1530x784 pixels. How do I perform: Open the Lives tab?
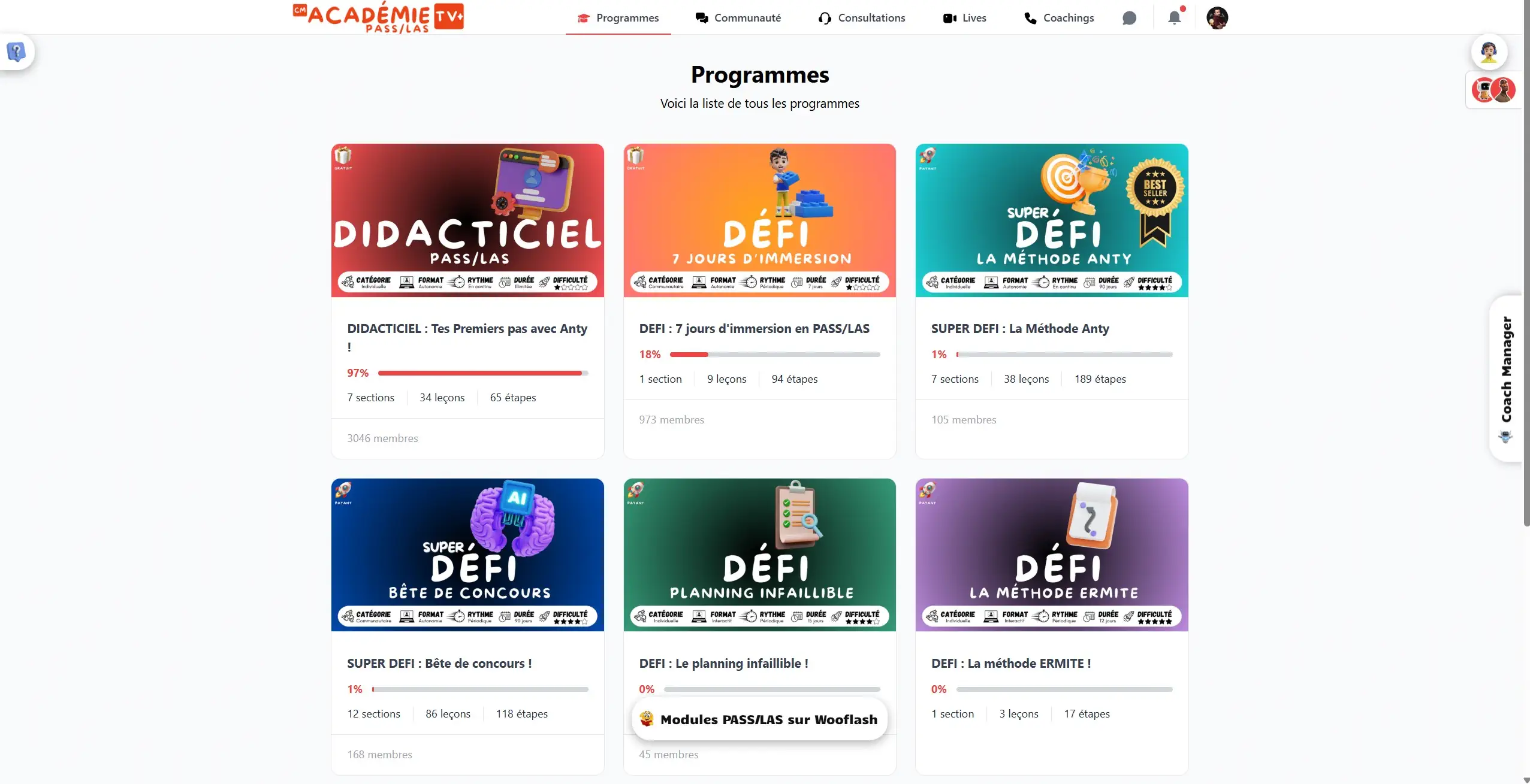964,18
